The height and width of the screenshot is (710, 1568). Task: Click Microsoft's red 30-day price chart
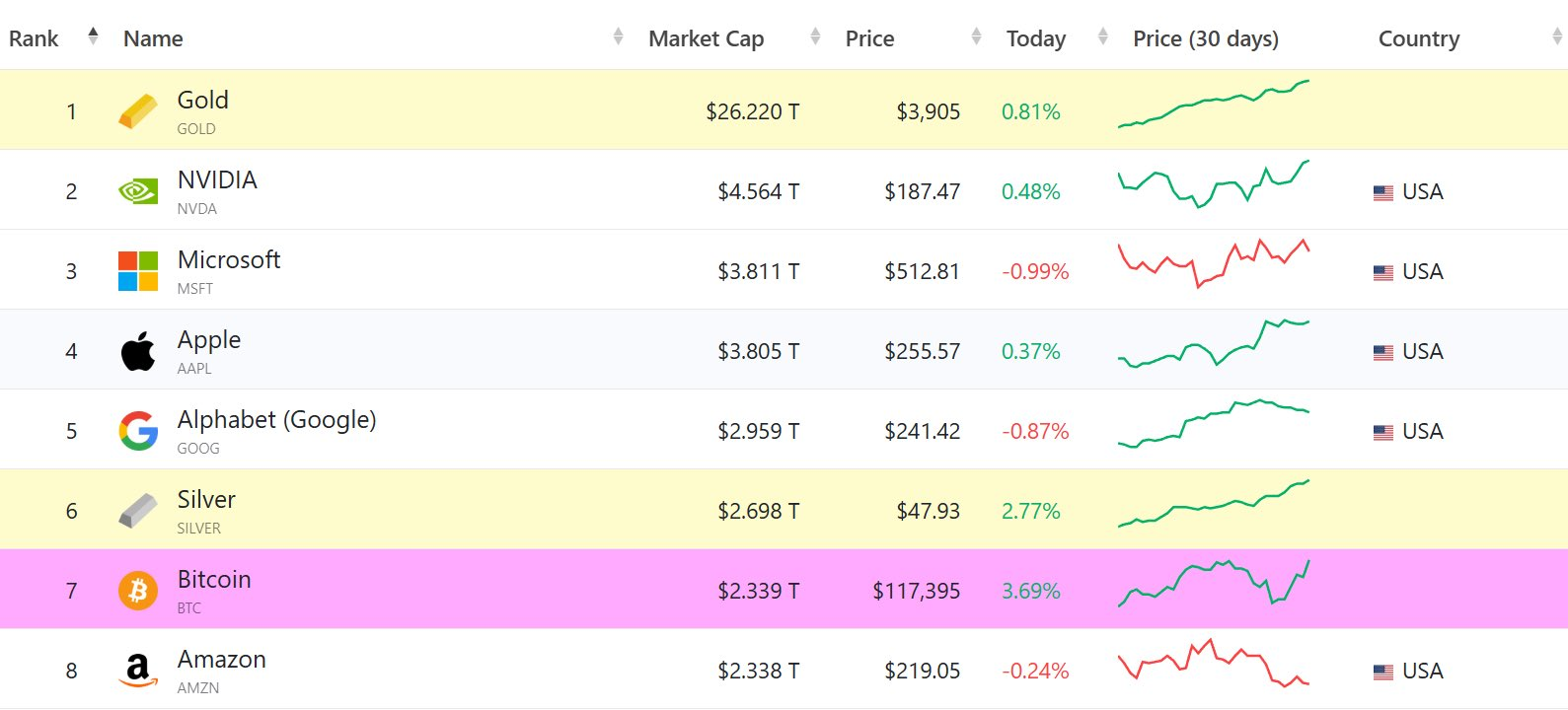pos(1213,263)
